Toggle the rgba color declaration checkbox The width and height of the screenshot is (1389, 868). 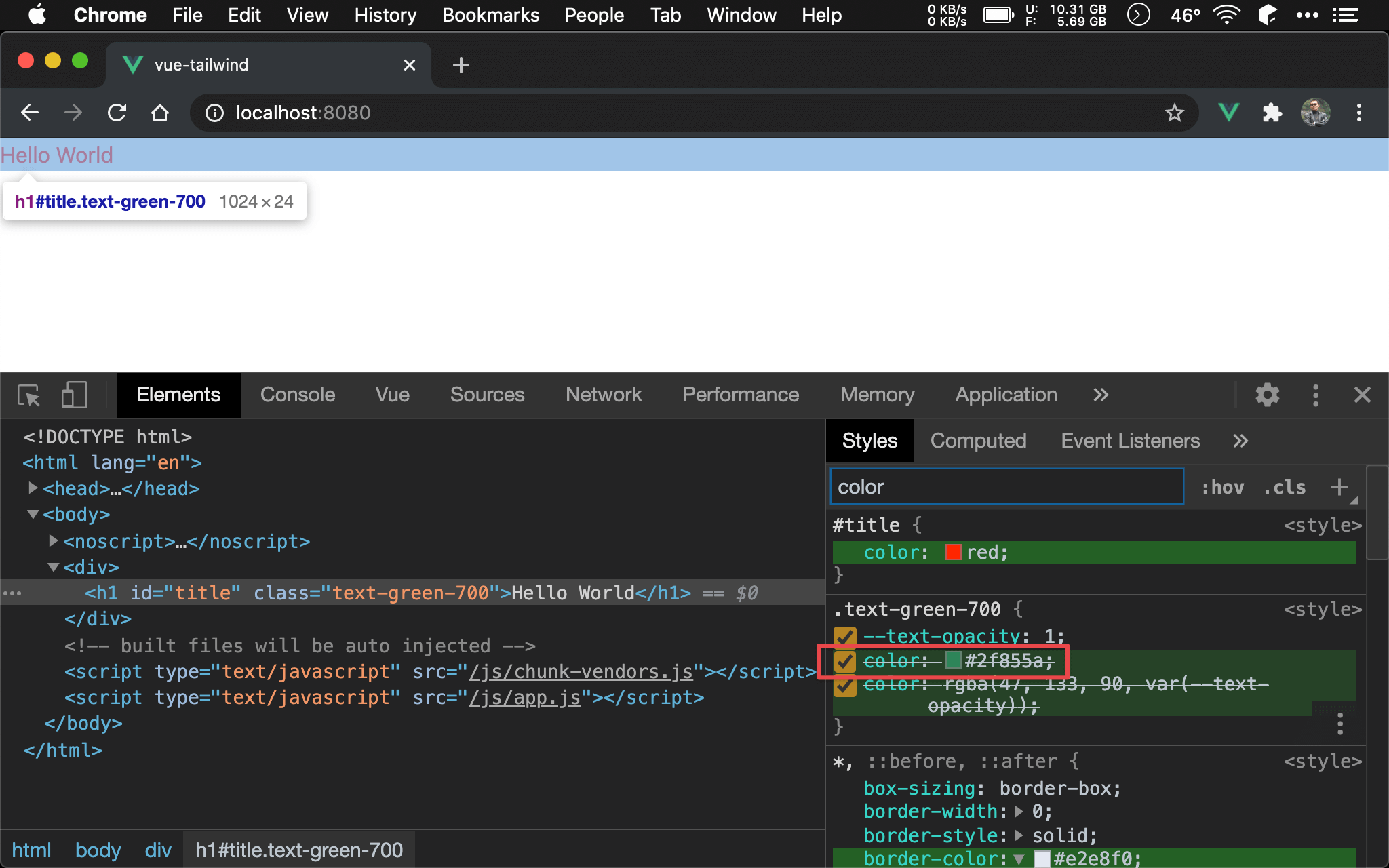pos(844,685)
